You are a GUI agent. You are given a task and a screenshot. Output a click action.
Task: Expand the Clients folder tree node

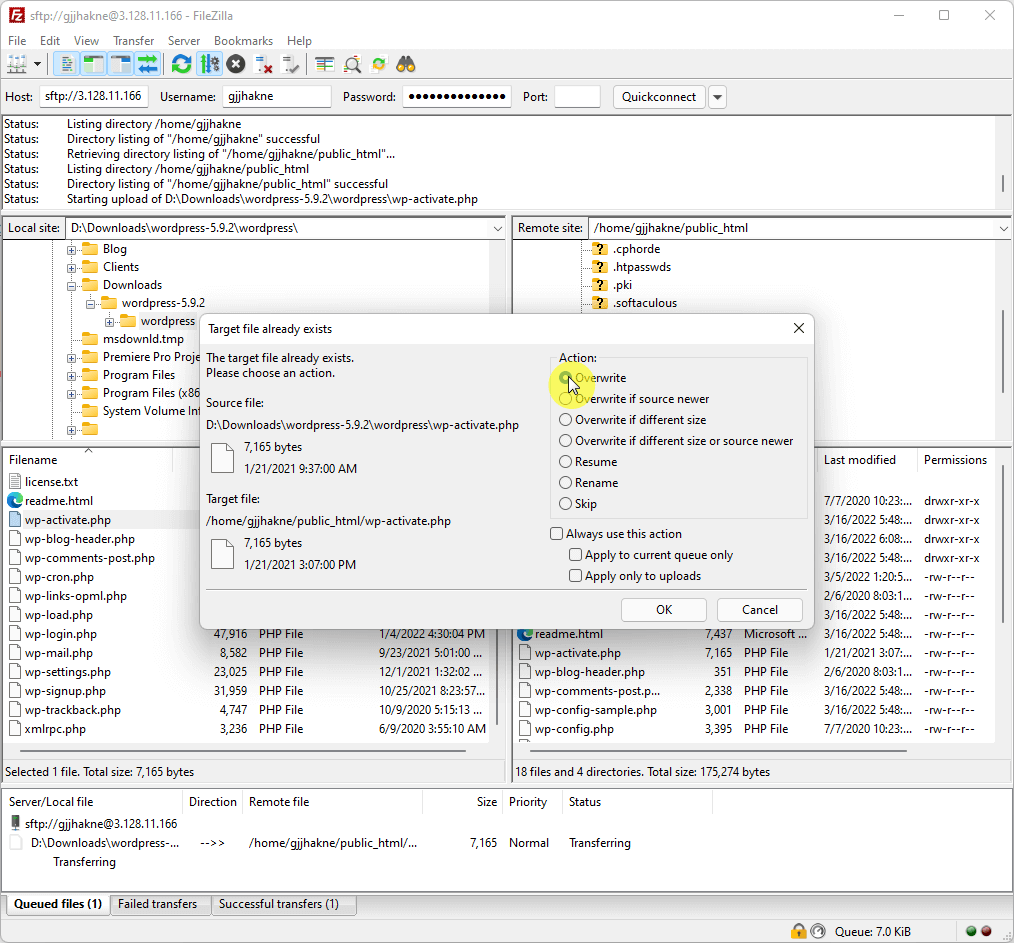click(71, 268)
